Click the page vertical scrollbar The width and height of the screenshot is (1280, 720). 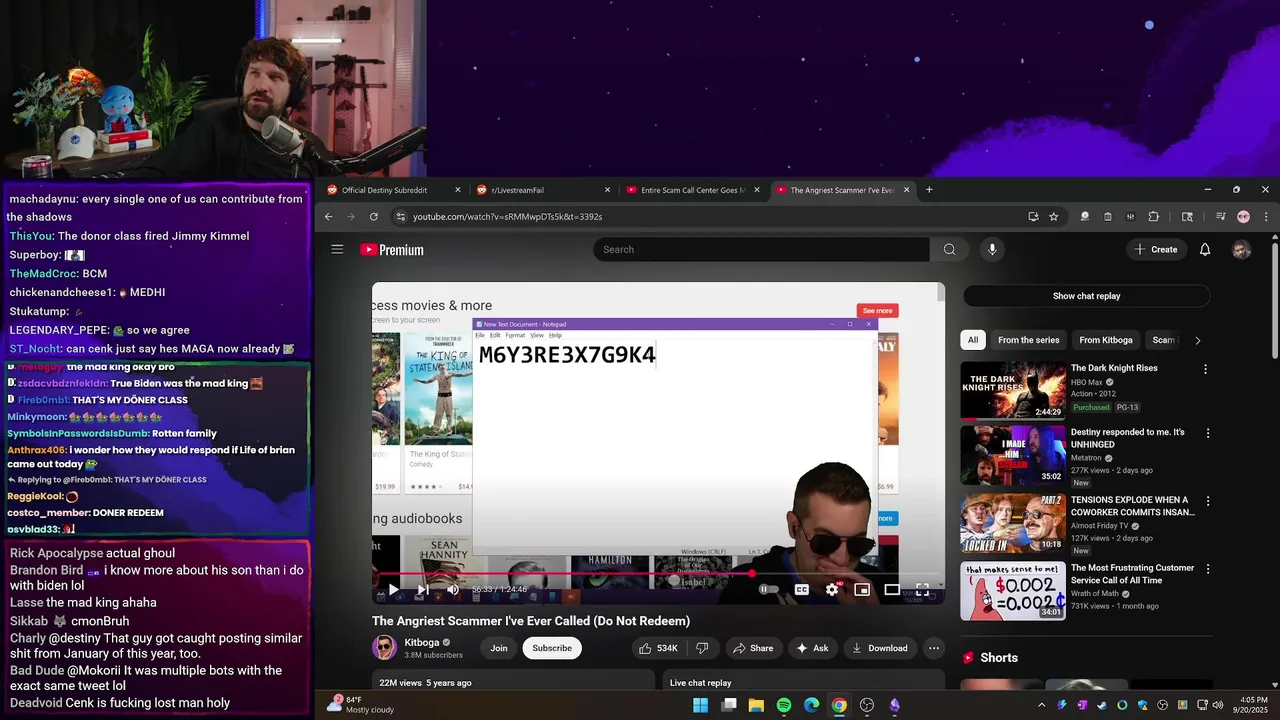(x=1274, y=300)
